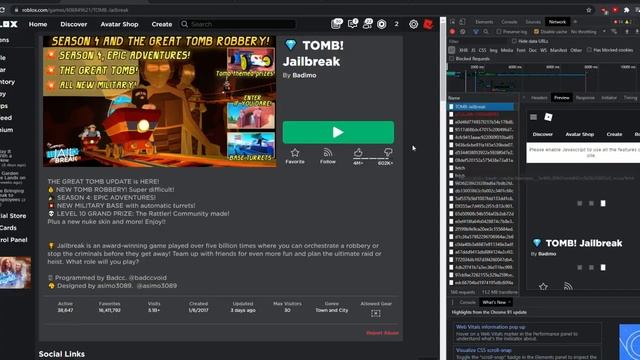Open the Roblox messages icon
This screenshot has height=360, width=640.
coord(352,24)
